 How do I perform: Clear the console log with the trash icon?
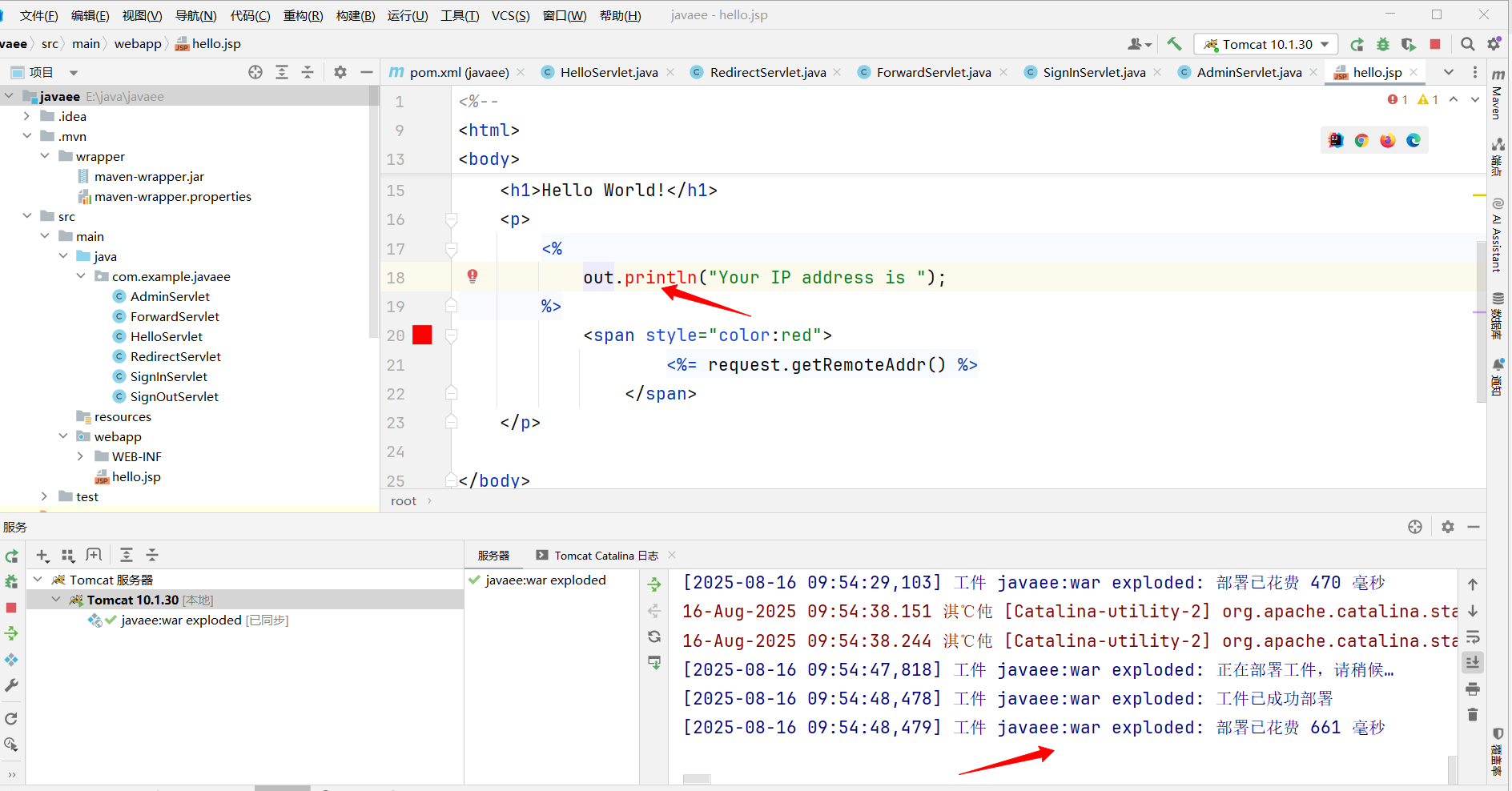[x=1473, y=714]
